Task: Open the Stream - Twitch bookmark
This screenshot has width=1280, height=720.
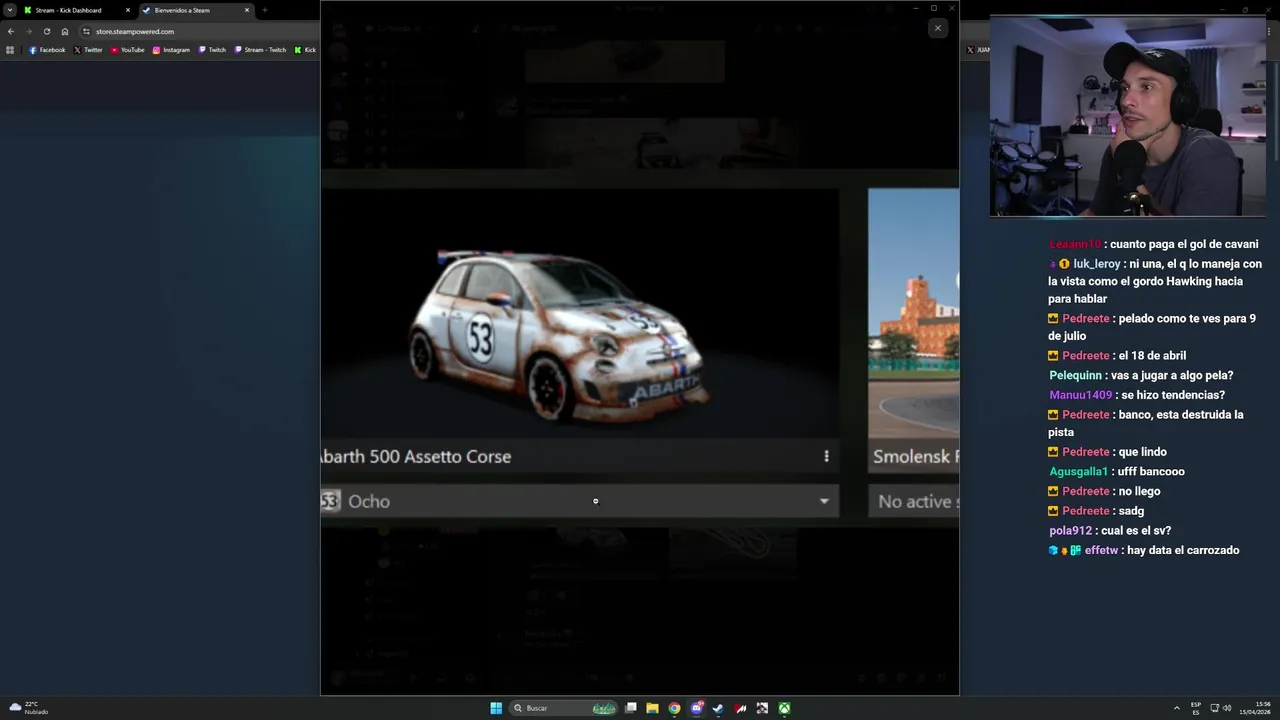Action: pos(260,50)
